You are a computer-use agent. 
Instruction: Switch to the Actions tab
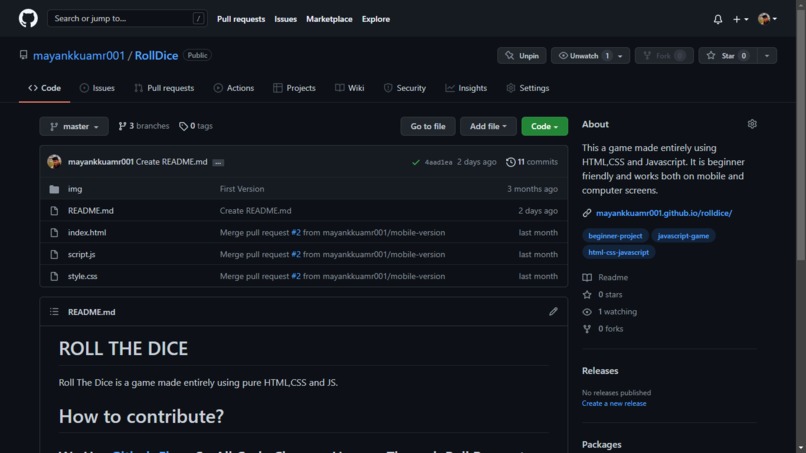234,88
